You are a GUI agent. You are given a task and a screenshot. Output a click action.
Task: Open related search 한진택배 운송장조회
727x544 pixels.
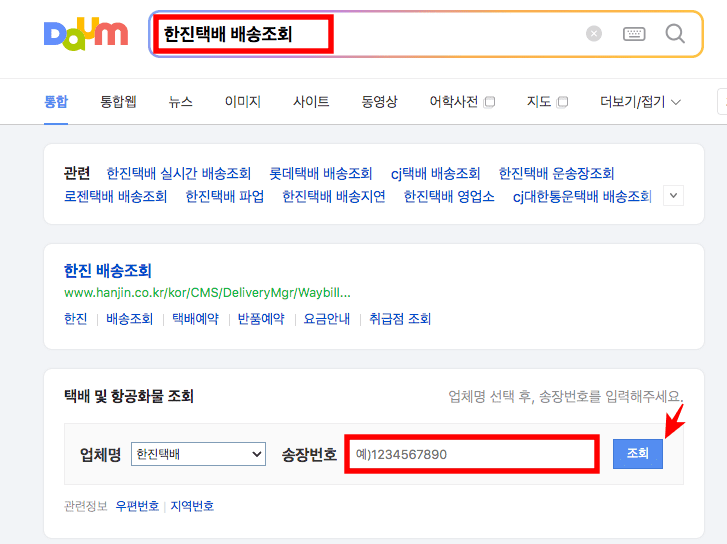coord(556,173)
